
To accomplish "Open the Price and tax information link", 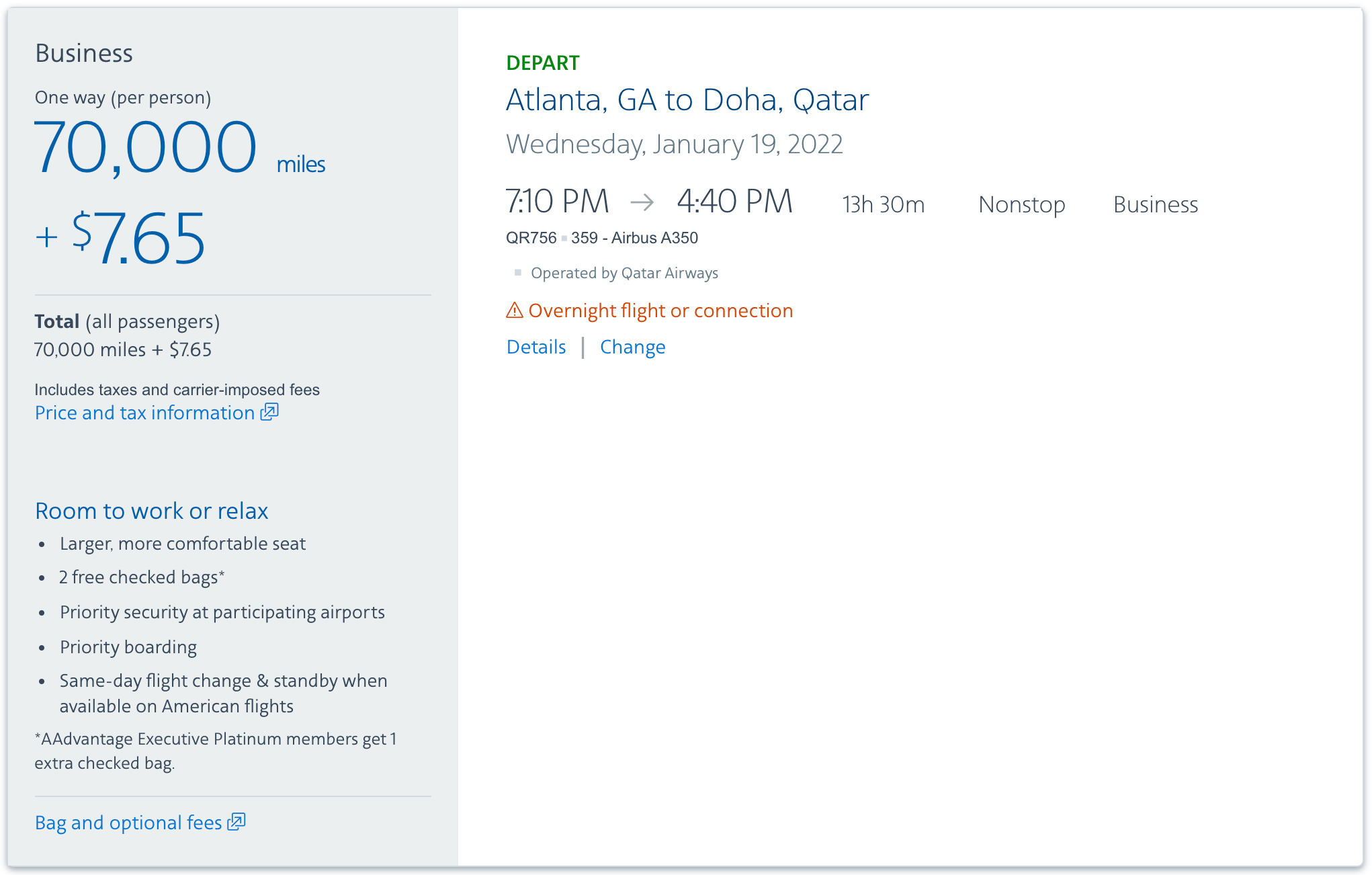I will coord(144,413).
